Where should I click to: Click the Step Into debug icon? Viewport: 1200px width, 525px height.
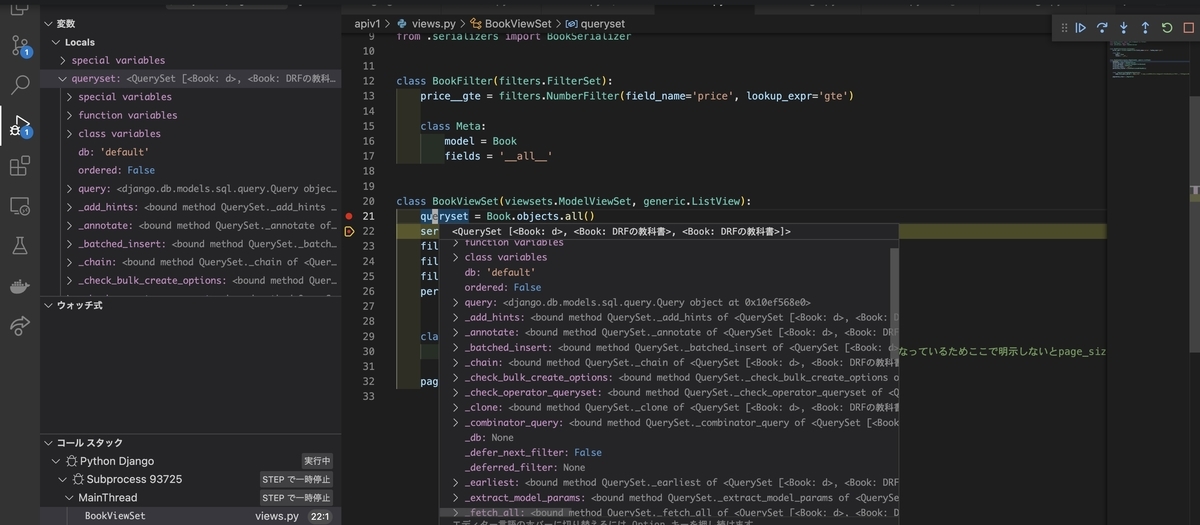(x=1124, y=28)
